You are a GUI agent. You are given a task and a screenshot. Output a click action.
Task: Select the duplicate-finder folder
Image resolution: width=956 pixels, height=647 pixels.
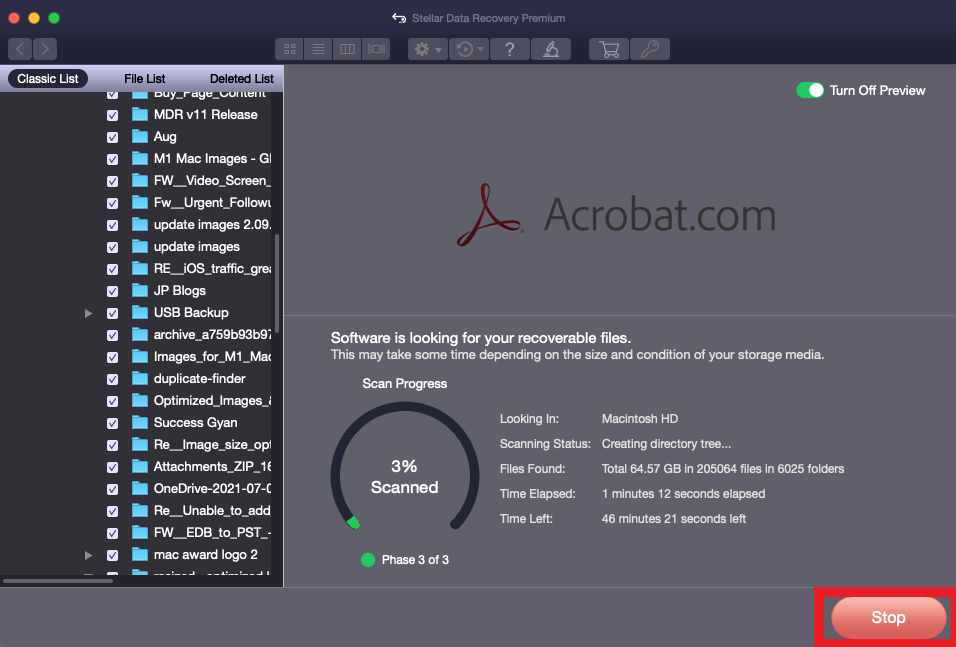point(199,378)
